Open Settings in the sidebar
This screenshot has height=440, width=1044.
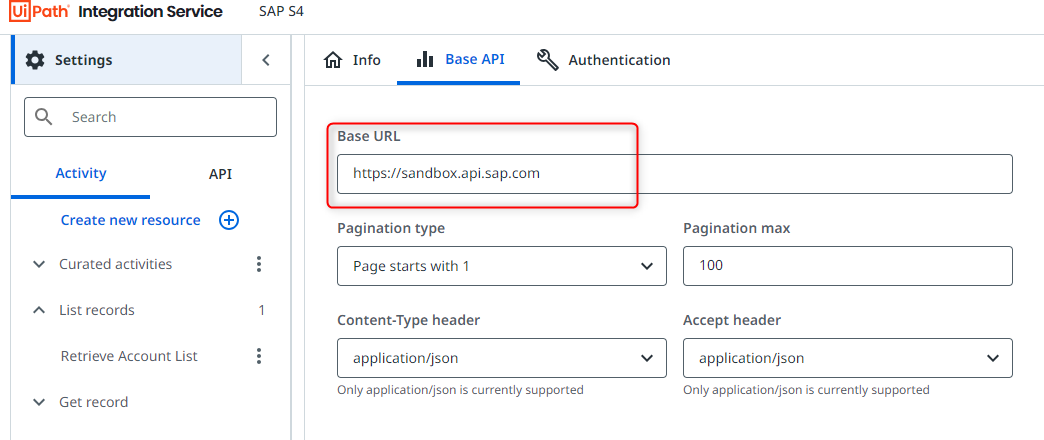[127, 60]
